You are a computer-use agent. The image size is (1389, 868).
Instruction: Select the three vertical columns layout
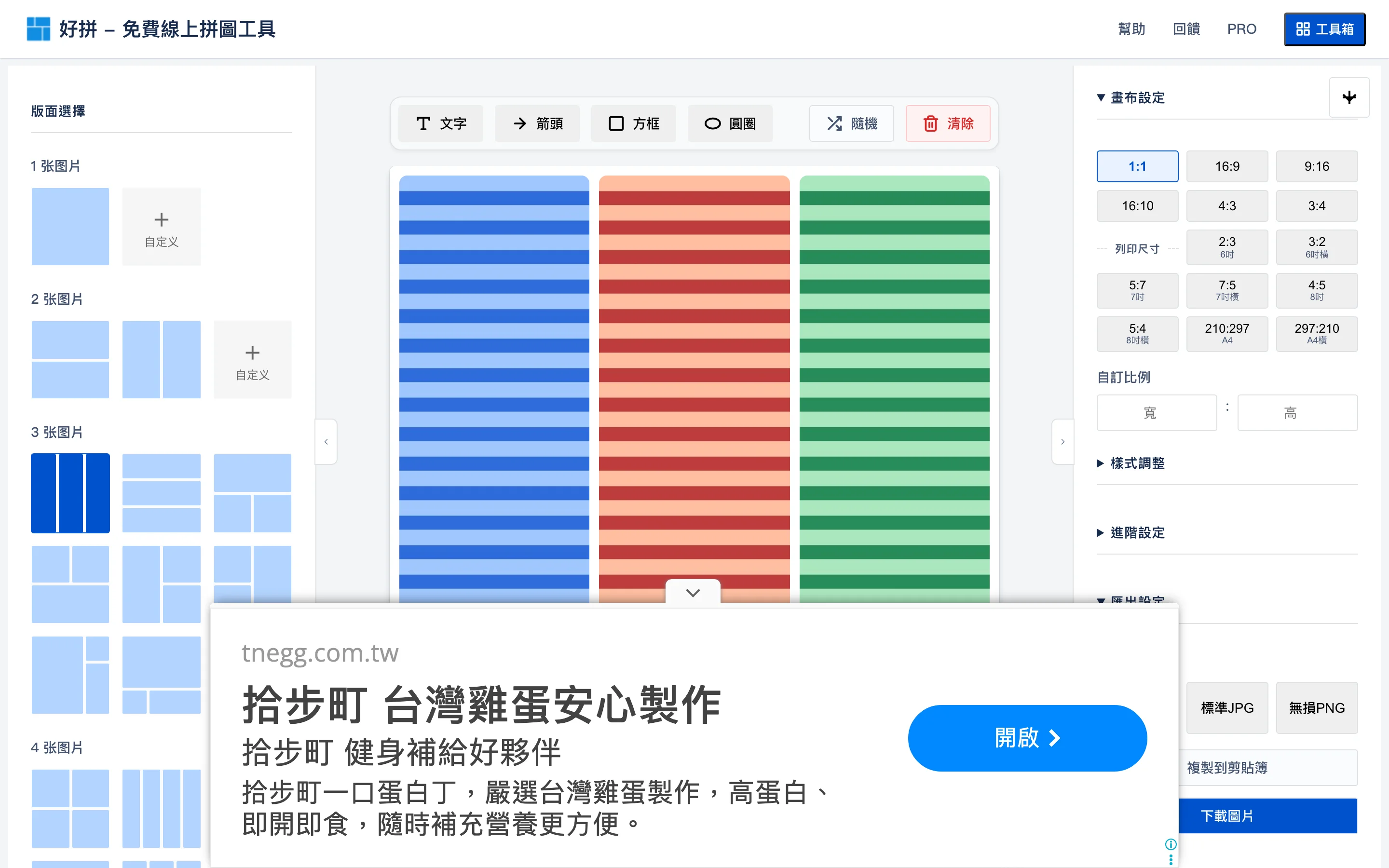pyautogui.click(x=70, y=493)
